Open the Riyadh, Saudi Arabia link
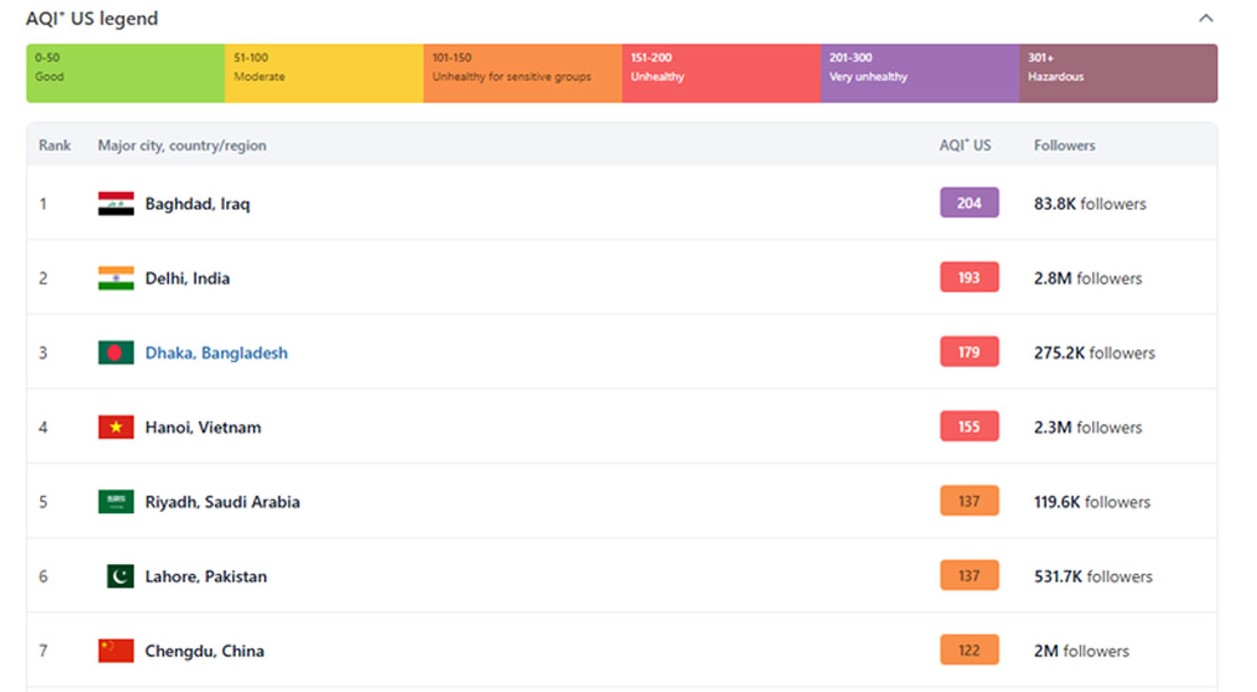 pyautogui.click(x=222, y=502)
